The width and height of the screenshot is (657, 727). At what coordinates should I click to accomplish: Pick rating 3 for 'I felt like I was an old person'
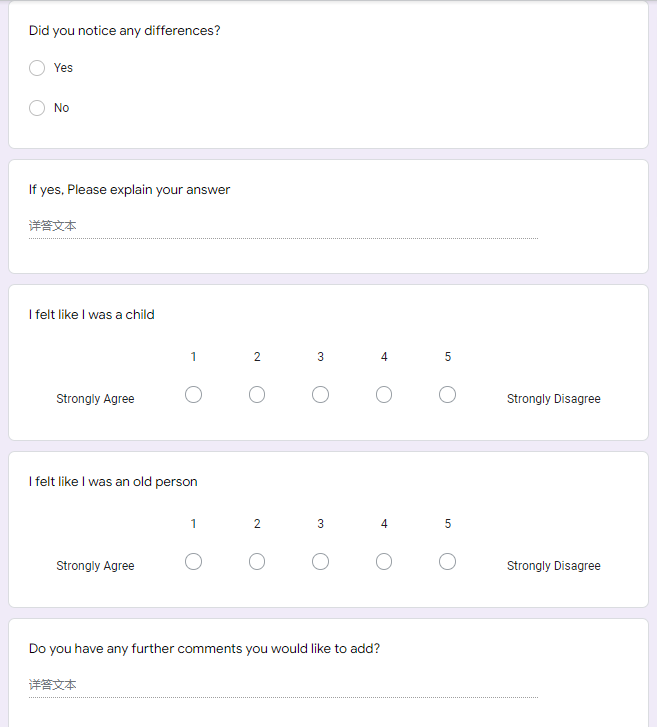tap(320, 562)
